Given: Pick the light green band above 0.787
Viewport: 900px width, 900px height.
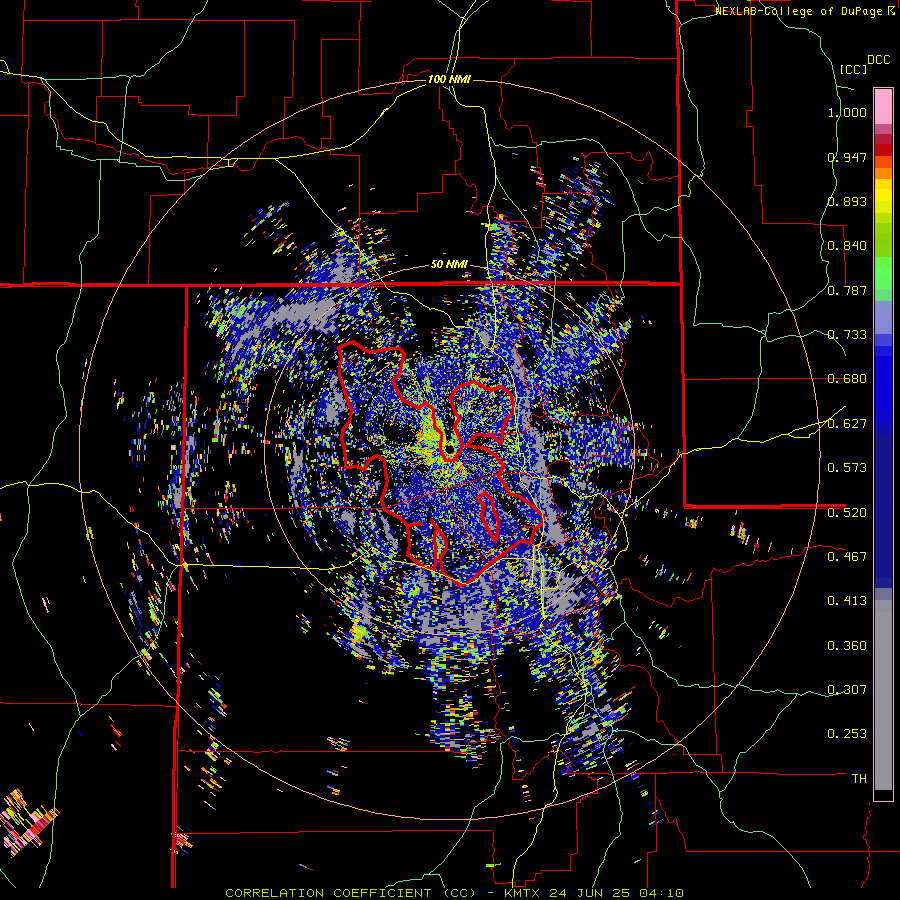Looking at the screenshot, I should coord(883,273).
